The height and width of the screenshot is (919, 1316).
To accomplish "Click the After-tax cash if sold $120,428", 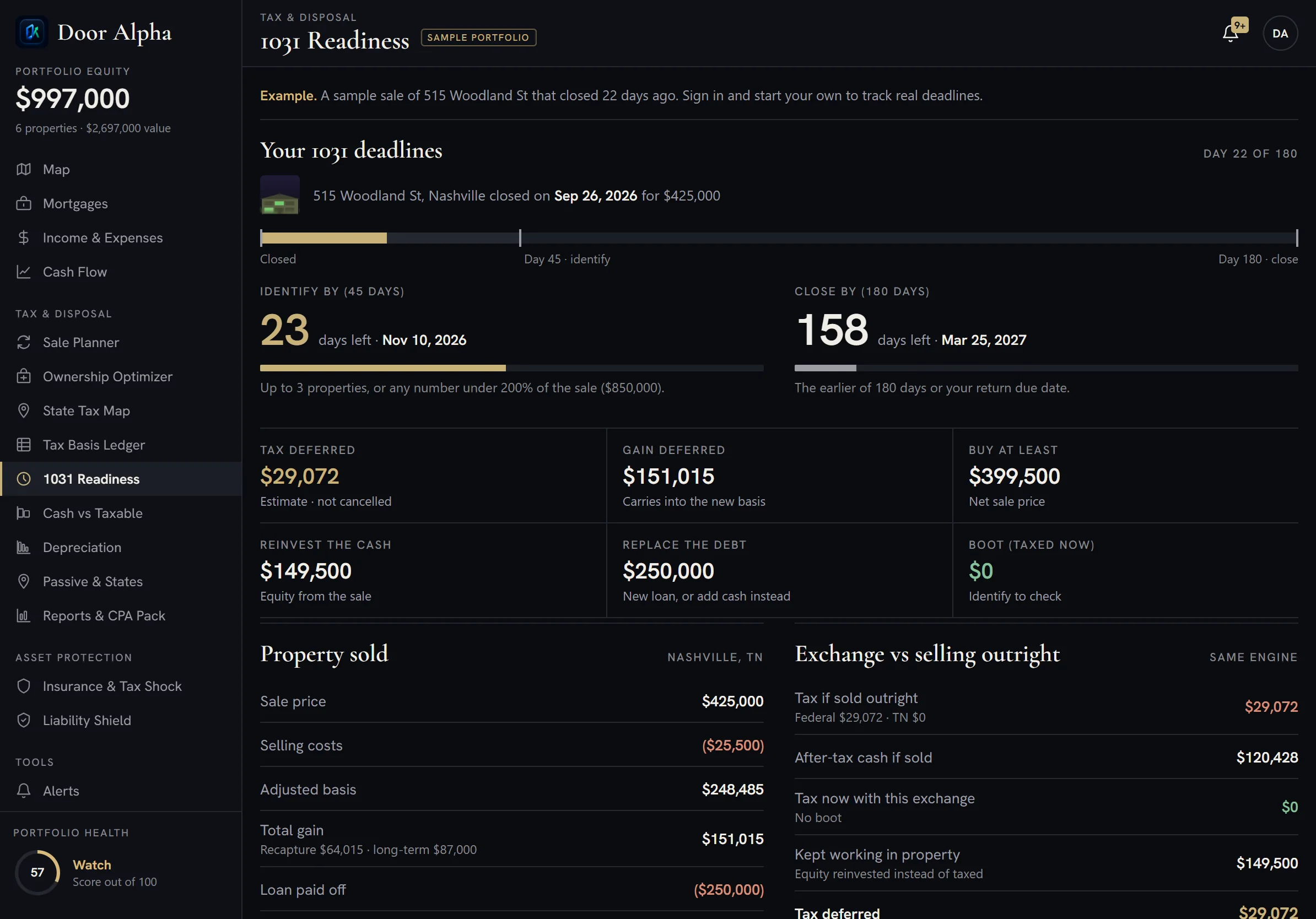I will (1267, 758).
